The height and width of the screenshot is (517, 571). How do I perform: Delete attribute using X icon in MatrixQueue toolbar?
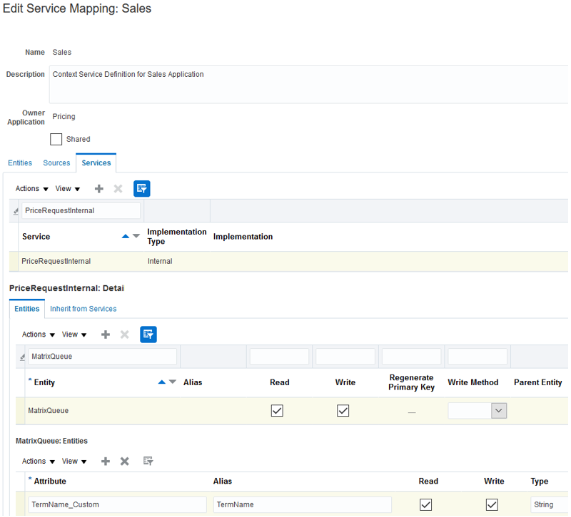click(x=125, y=461)
